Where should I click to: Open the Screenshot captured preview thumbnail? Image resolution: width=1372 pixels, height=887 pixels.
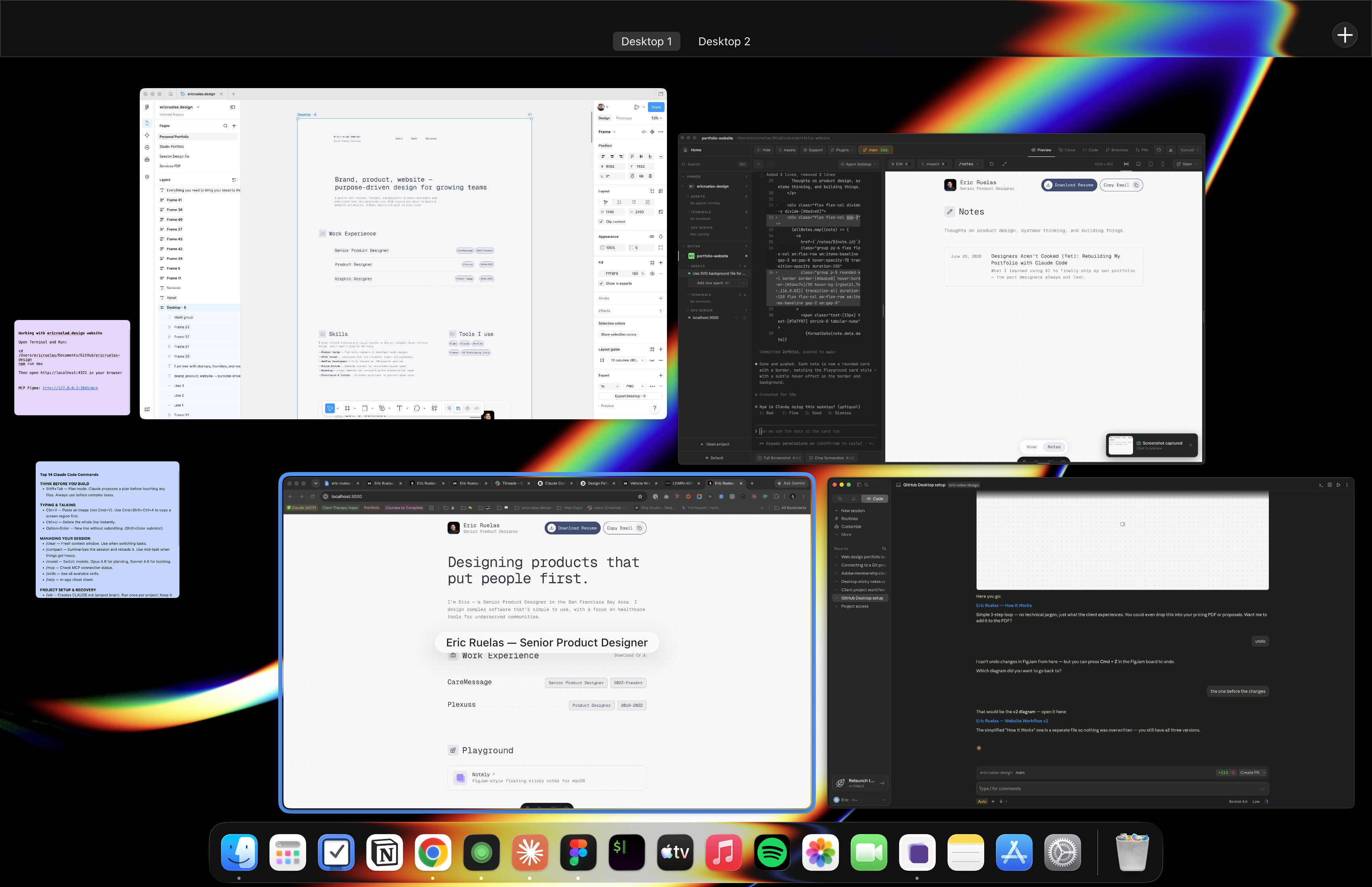click(1120, 445)
